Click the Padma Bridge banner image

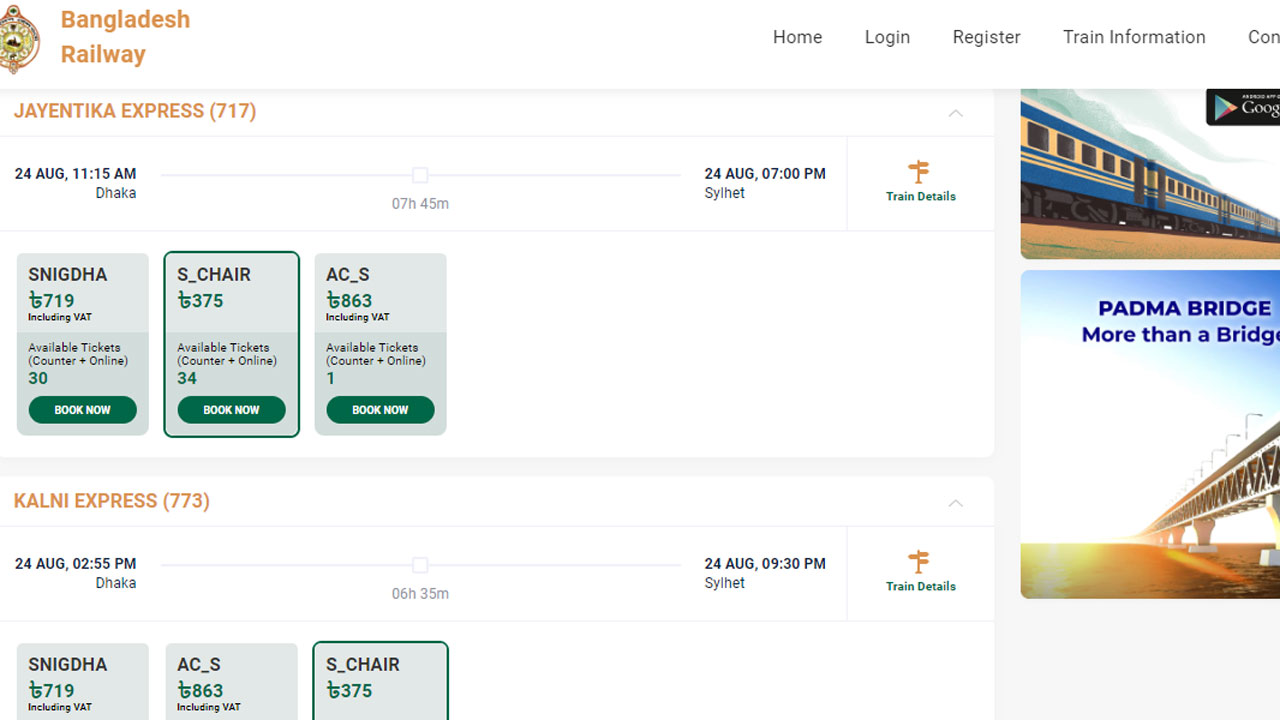coord(1150,434)
